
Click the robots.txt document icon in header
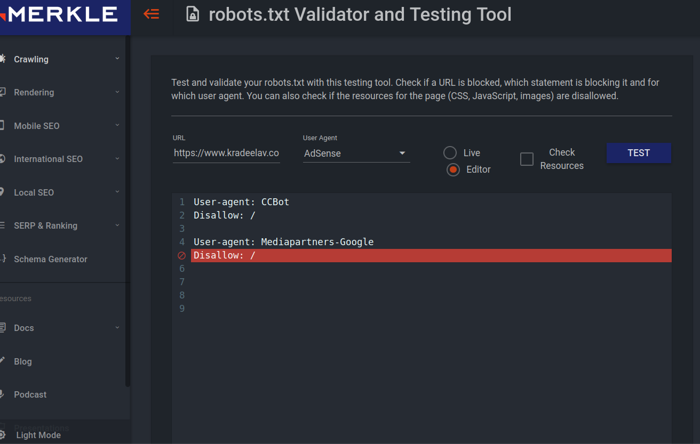[192, 14]
